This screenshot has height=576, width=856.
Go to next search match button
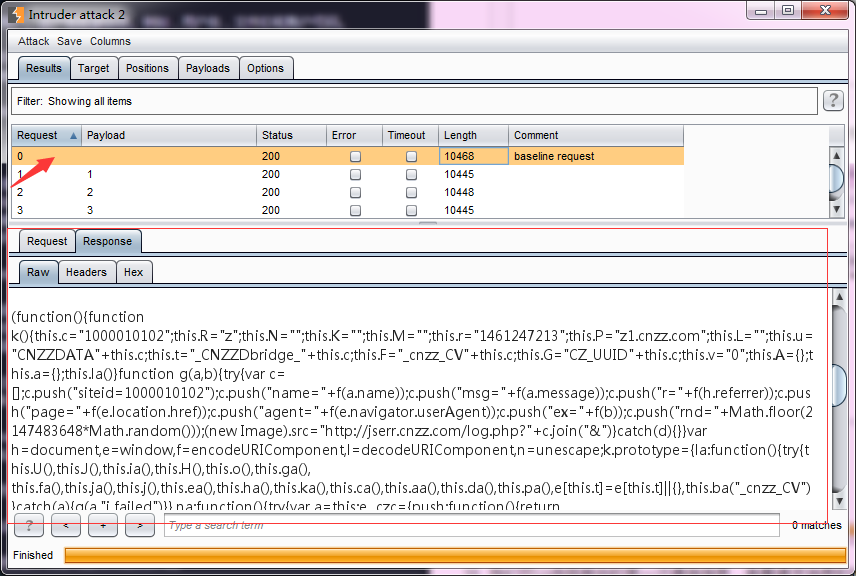point(139,525)
